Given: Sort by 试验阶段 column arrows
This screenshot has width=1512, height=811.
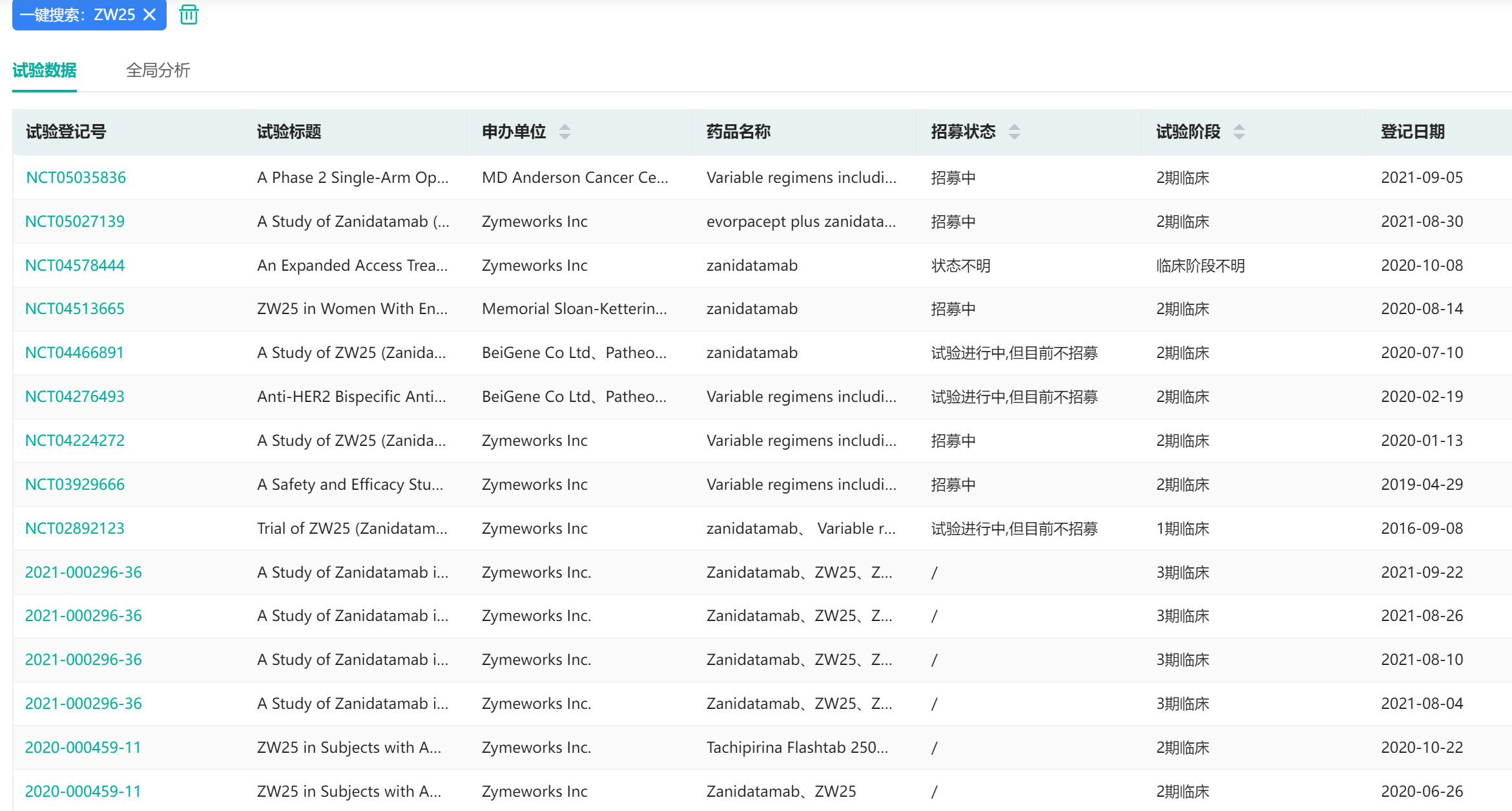Looking at the screenshot, I should point(1239,132).
